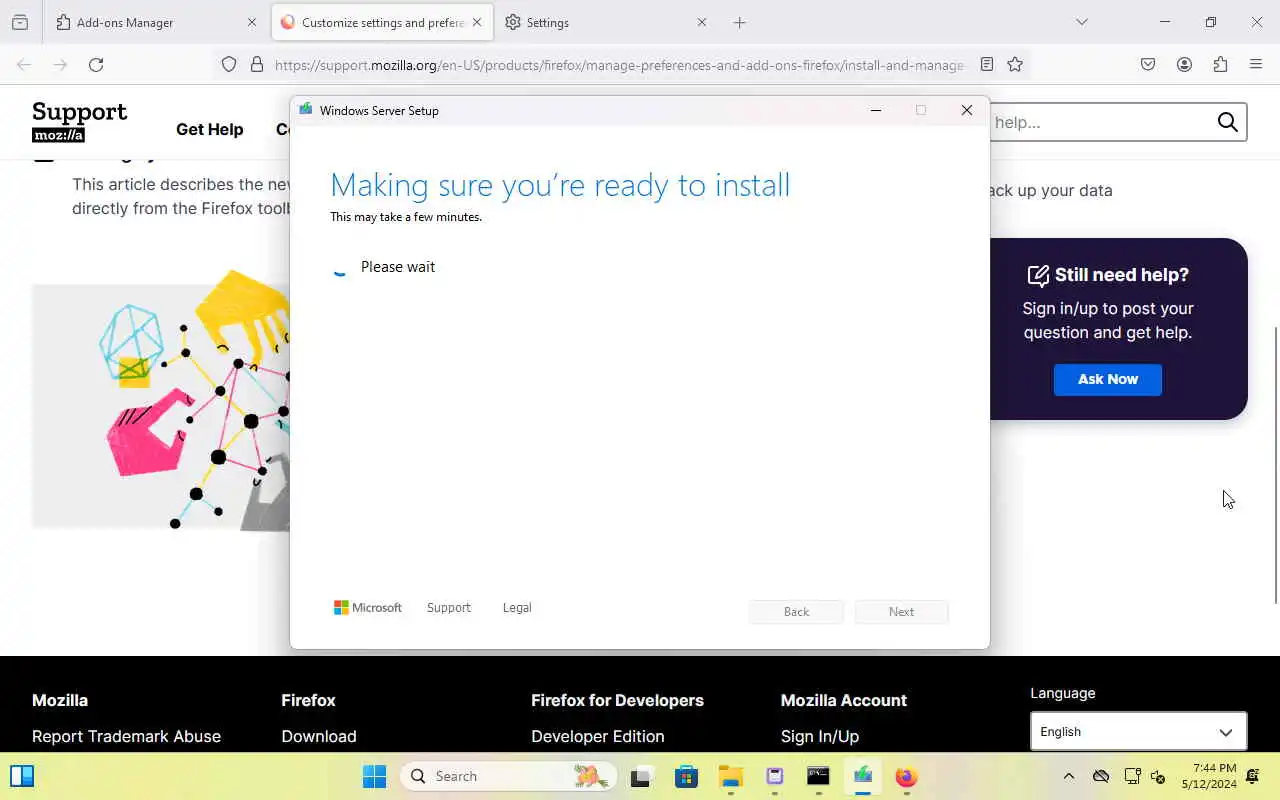Click the Mozilla Support logo
The height and width of the screenshot is (800, 1280).
(80, 122)
